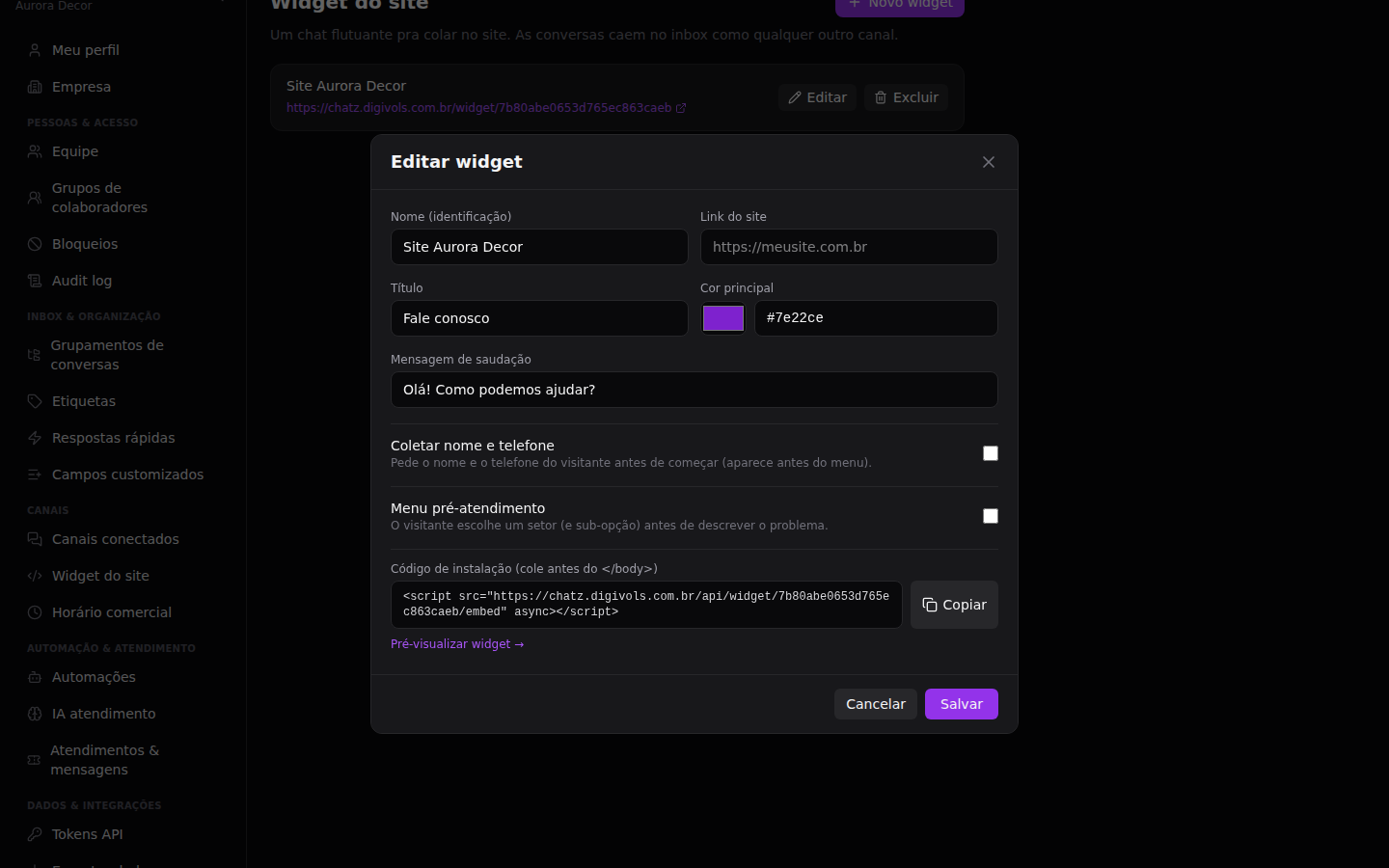1389x868 pixels.
Task: Click the Respostas rápidas lightning icon
Action: (x=35, y=438)
